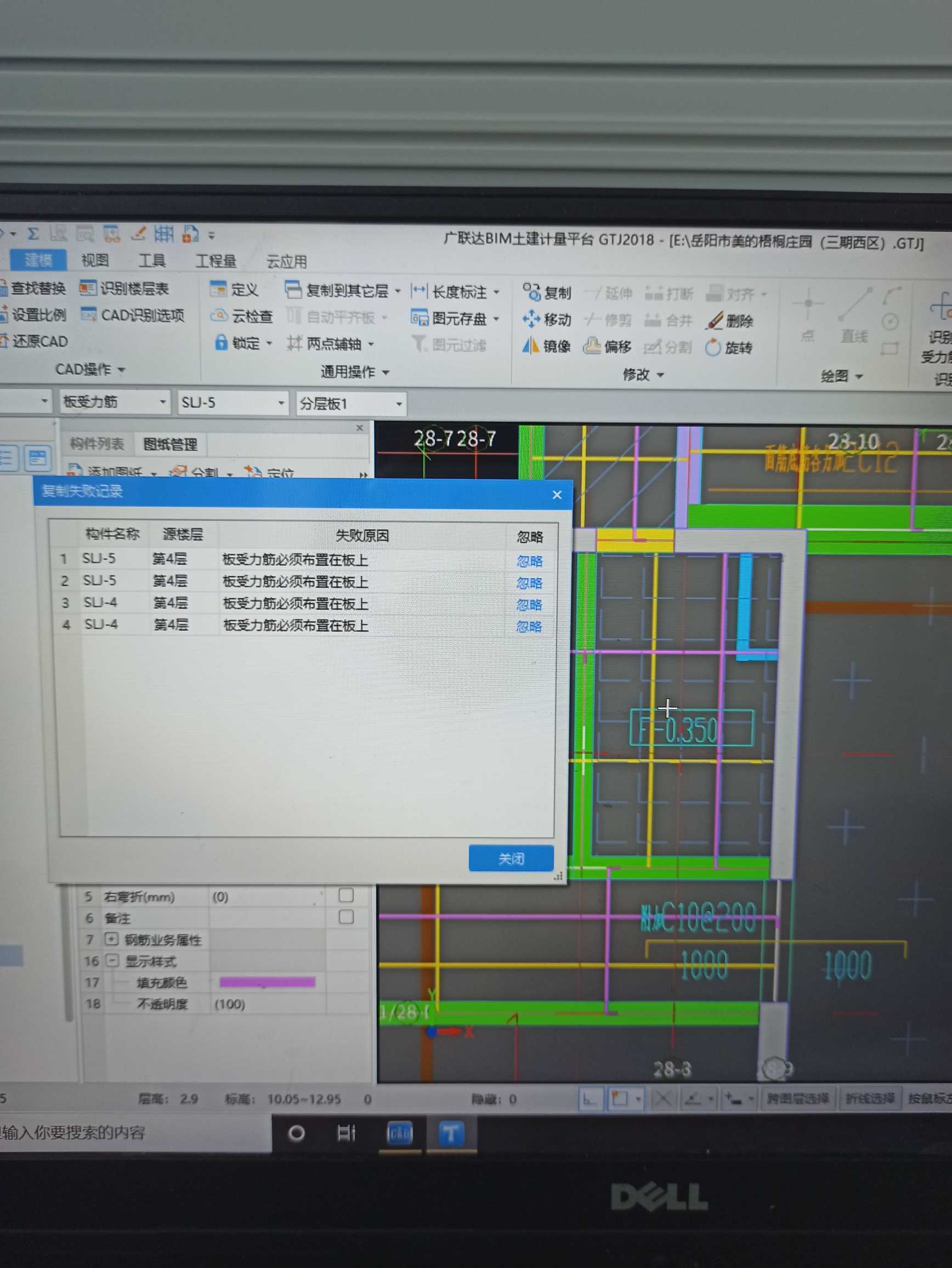Toggle checkbox for 右弯折(mm) row
The height and width of the screenshot is (1268, 952).
[x=346, y=895]
